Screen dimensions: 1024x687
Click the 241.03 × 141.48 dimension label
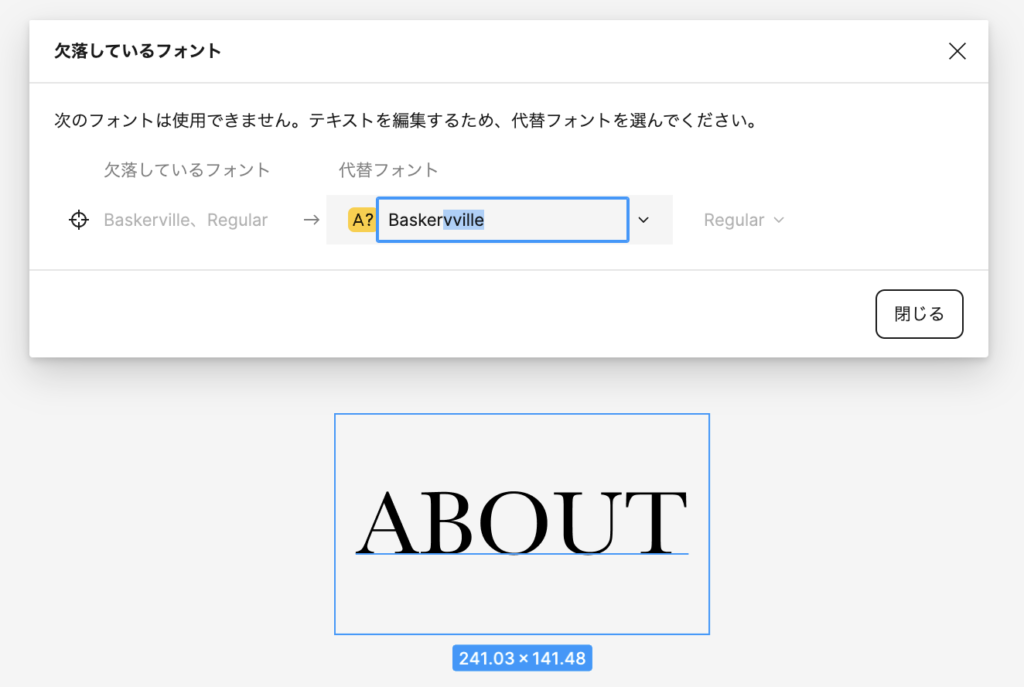(x=521, y=658)
